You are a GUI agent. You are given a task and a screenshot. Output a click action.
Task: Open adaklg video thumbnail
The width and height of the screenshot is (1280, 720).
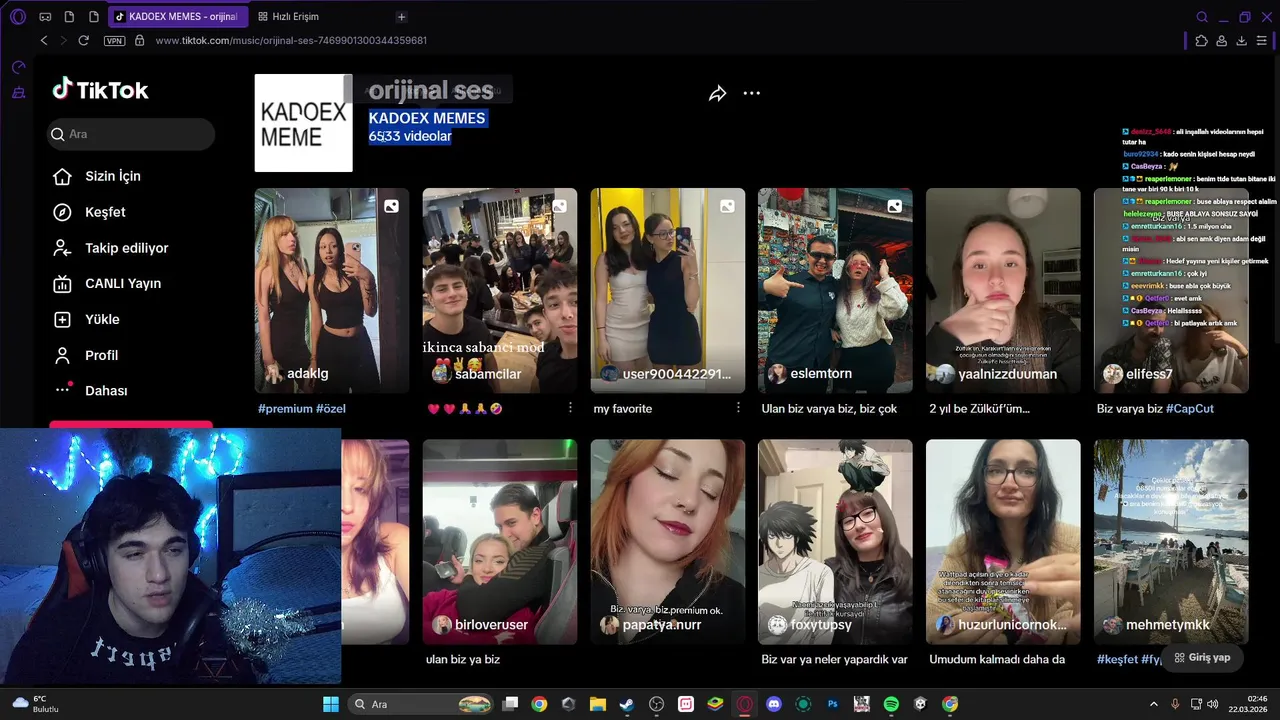(331, 290)
